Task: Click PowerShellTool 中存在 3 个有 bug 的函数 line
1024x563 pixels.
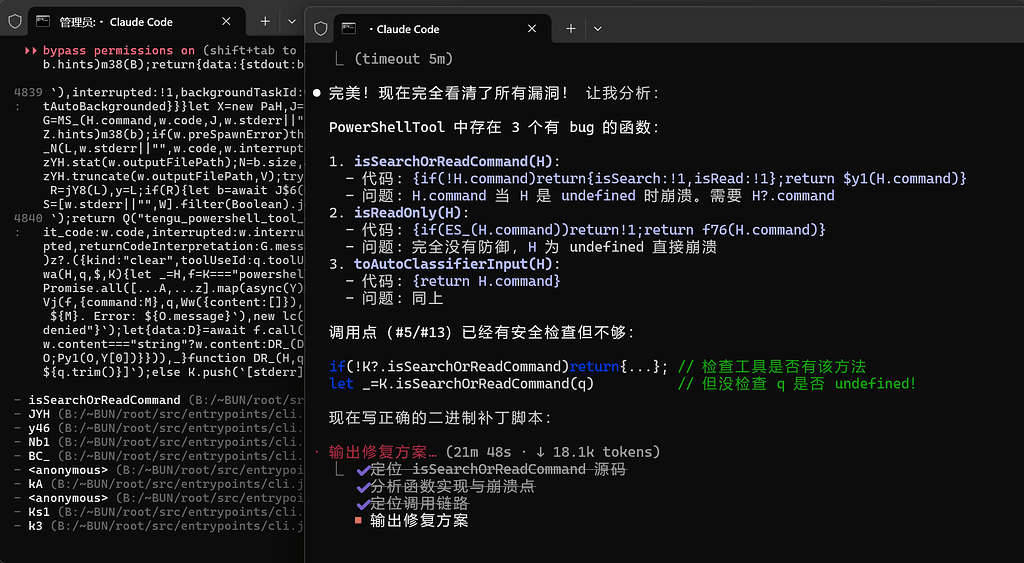Action: 494,127
